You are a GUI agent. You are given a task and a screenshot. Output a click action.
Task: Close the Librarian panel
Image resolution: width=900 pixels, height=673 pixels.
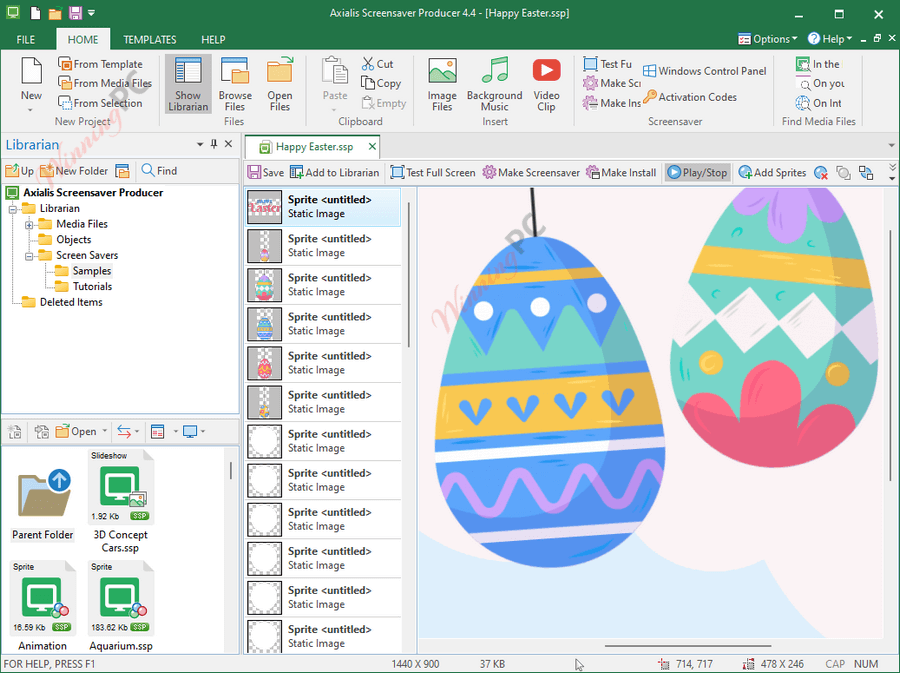click(x=228, y=144)
